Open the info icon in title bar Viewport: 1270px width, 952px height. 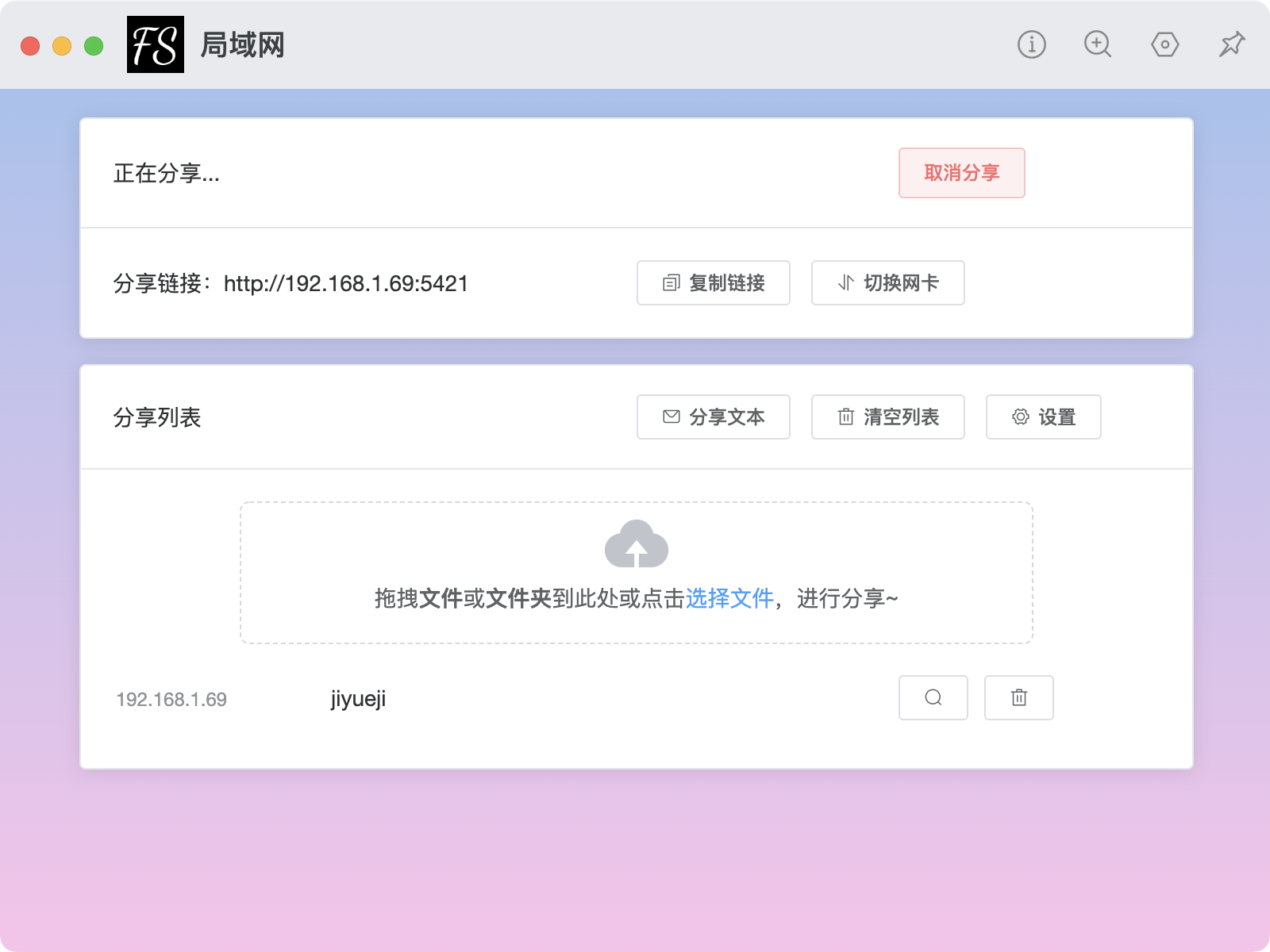1032,44
